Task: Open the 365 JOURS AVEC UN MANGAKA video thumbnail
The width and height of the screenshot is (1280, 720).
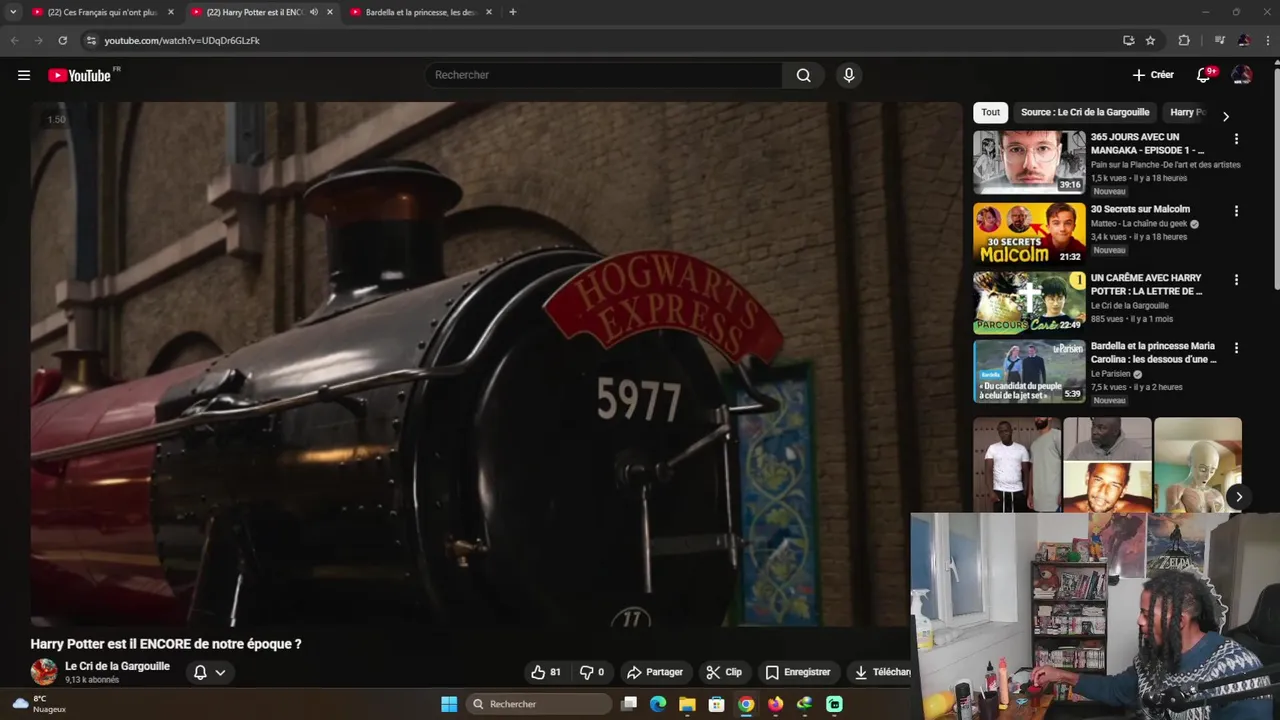Action: (1029, 162)
